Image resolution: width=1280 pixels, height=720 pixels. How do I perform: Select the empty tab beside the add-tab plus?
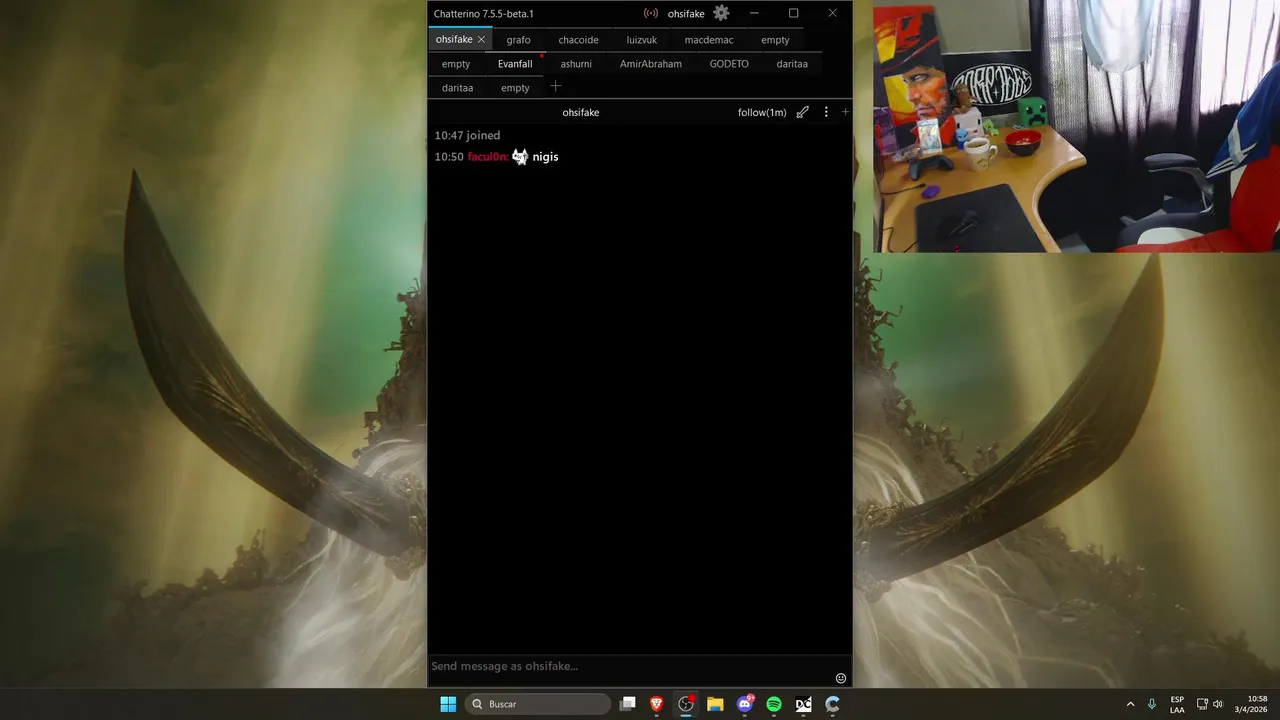[x=515, y=88]
